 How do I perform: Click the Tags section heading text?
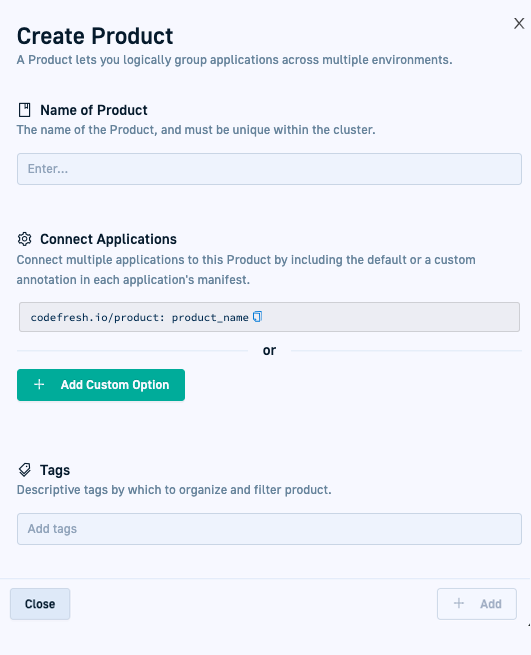pos(55,470)
